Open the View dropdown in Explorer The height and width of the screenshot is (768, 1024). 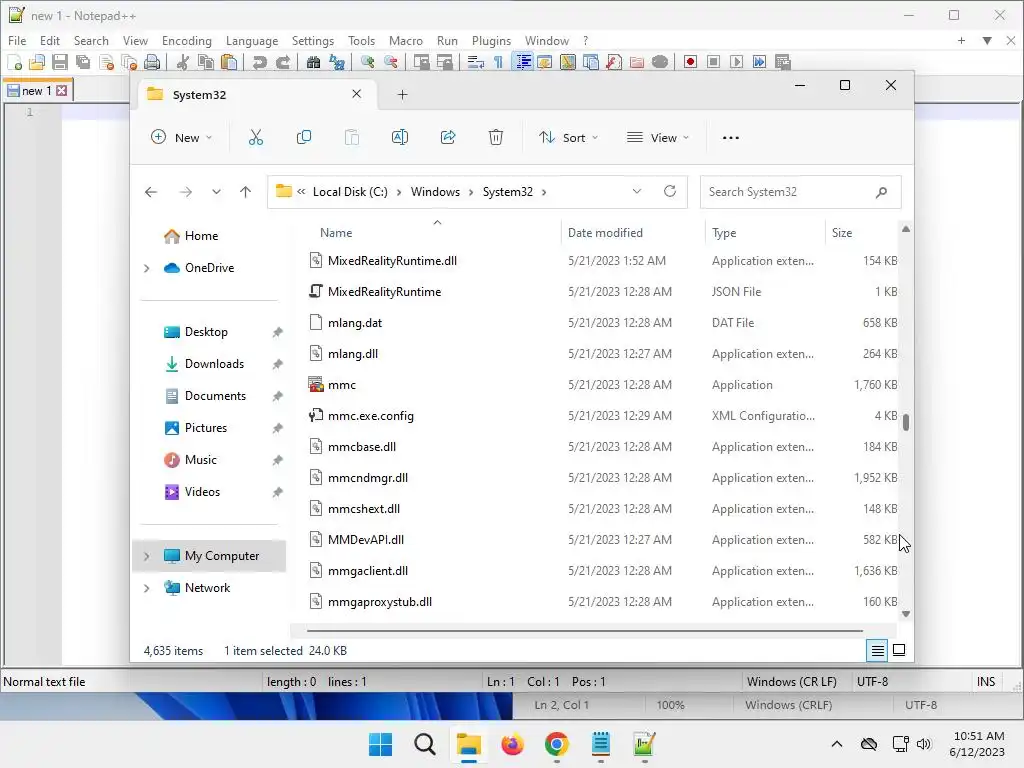tap(658, 138)
